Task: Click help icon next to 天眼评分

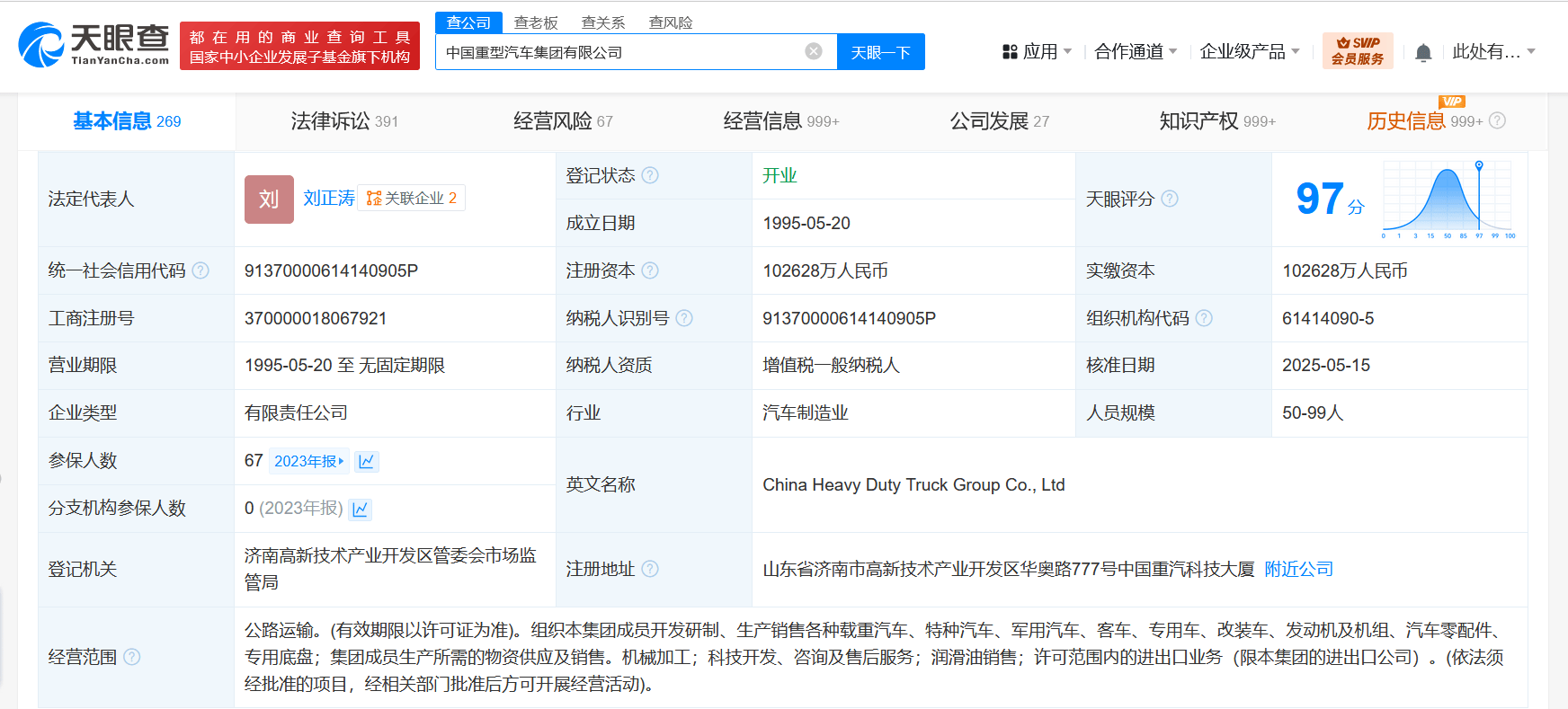Action: 1170,199
